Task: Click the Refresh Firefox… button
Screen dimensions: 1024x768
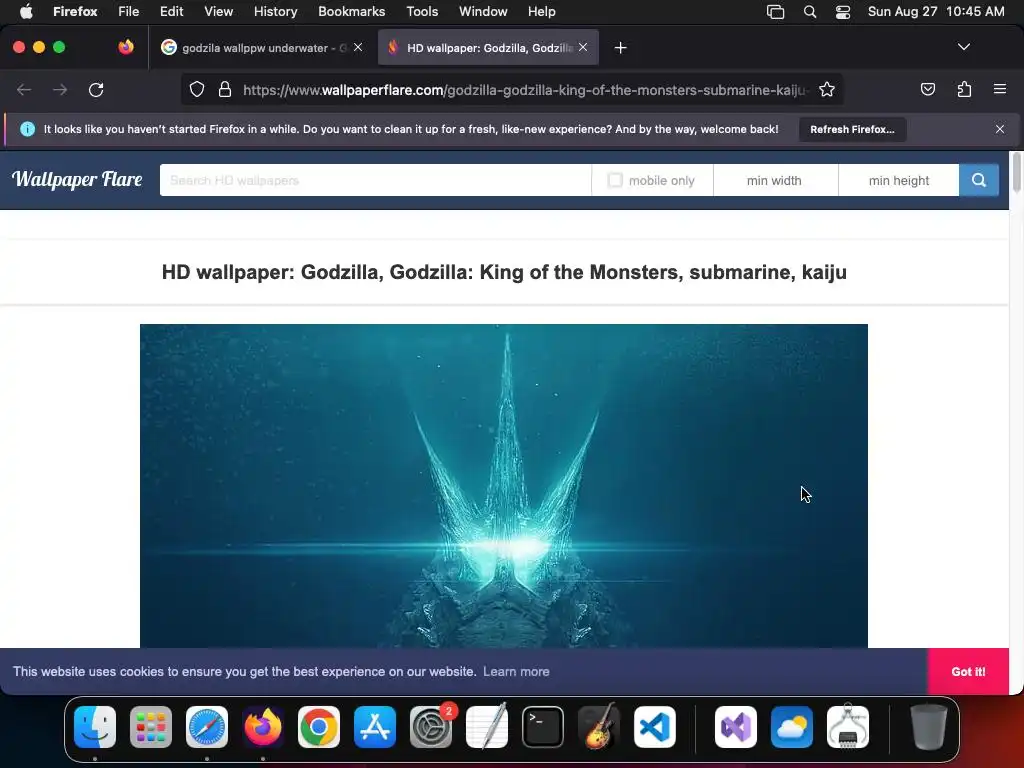Action: [852, 129]
